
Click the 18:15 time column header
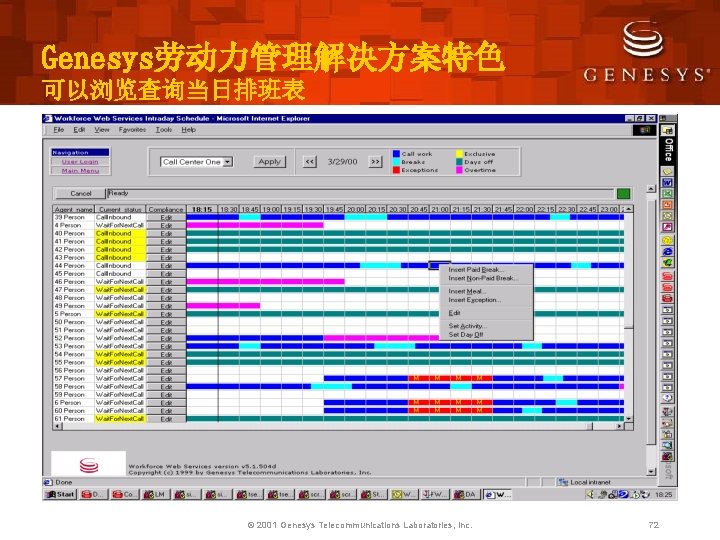point(202,209)
